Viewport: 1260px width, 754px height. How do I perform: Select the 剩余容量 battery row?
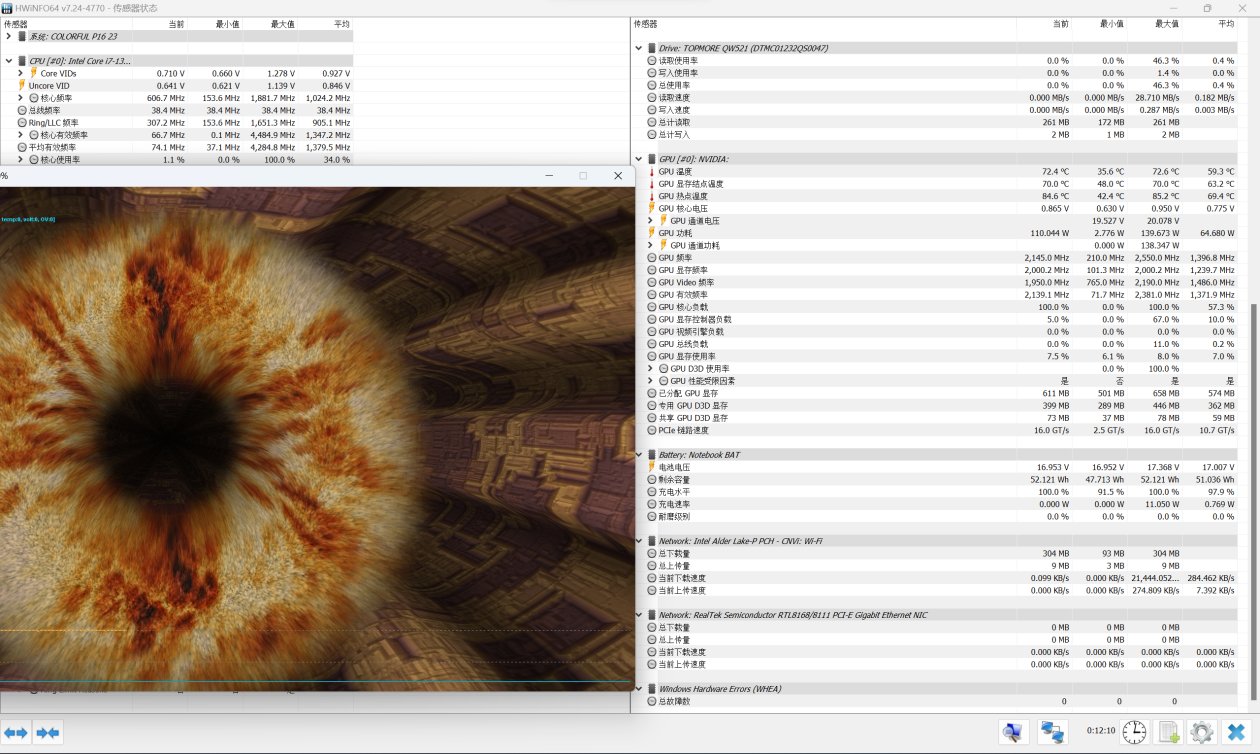pyautogui.click(x=940, y=479)
